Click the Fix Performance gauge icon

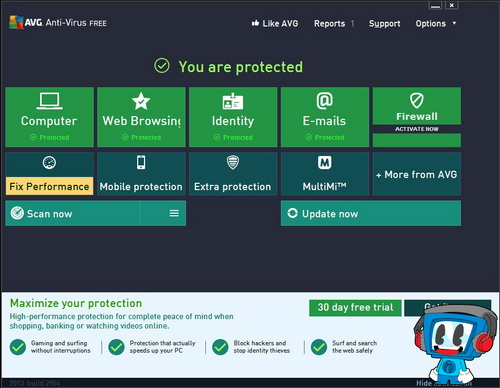click(x=49, y=163)
